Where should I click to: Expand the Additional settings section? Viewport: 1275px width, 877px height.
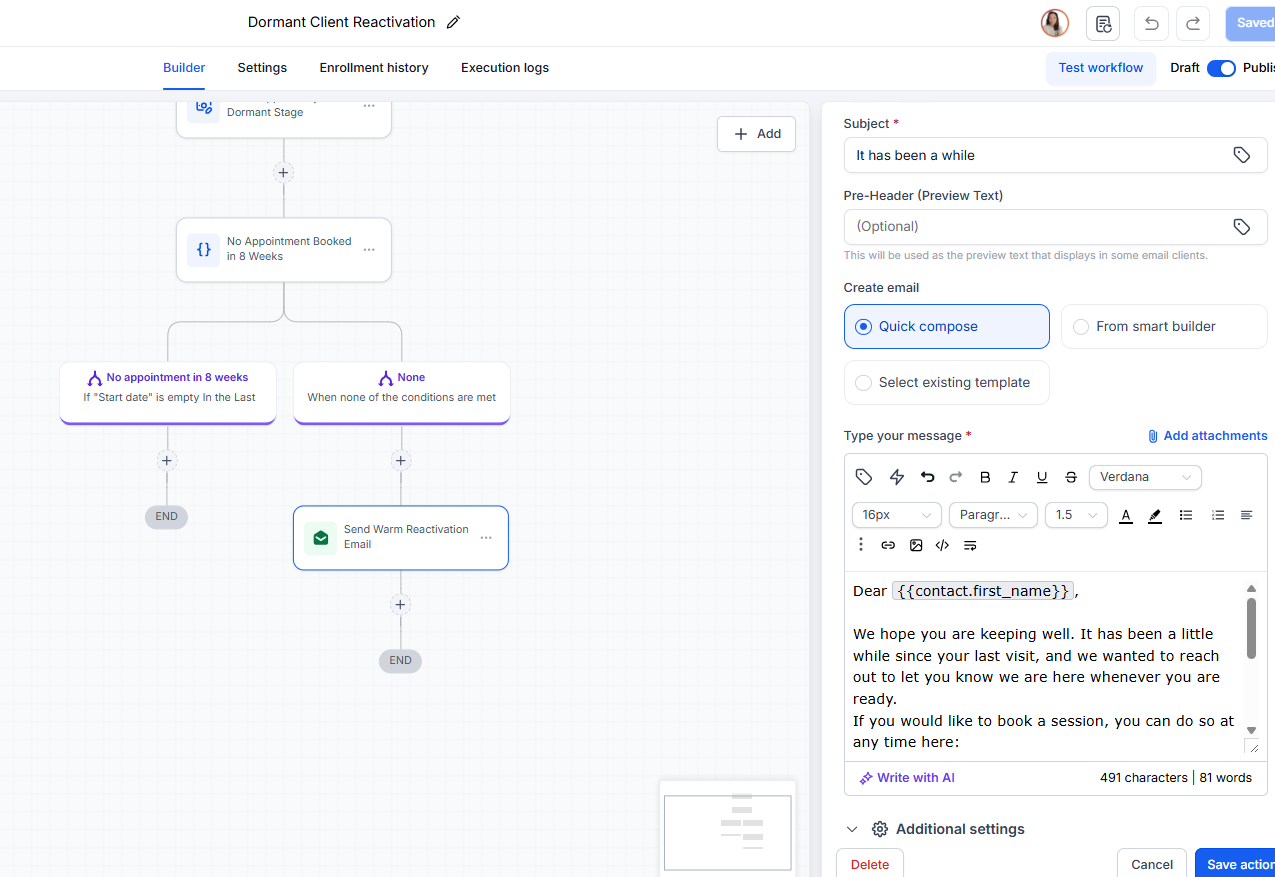pyautogui.click(x=935, y=829)
